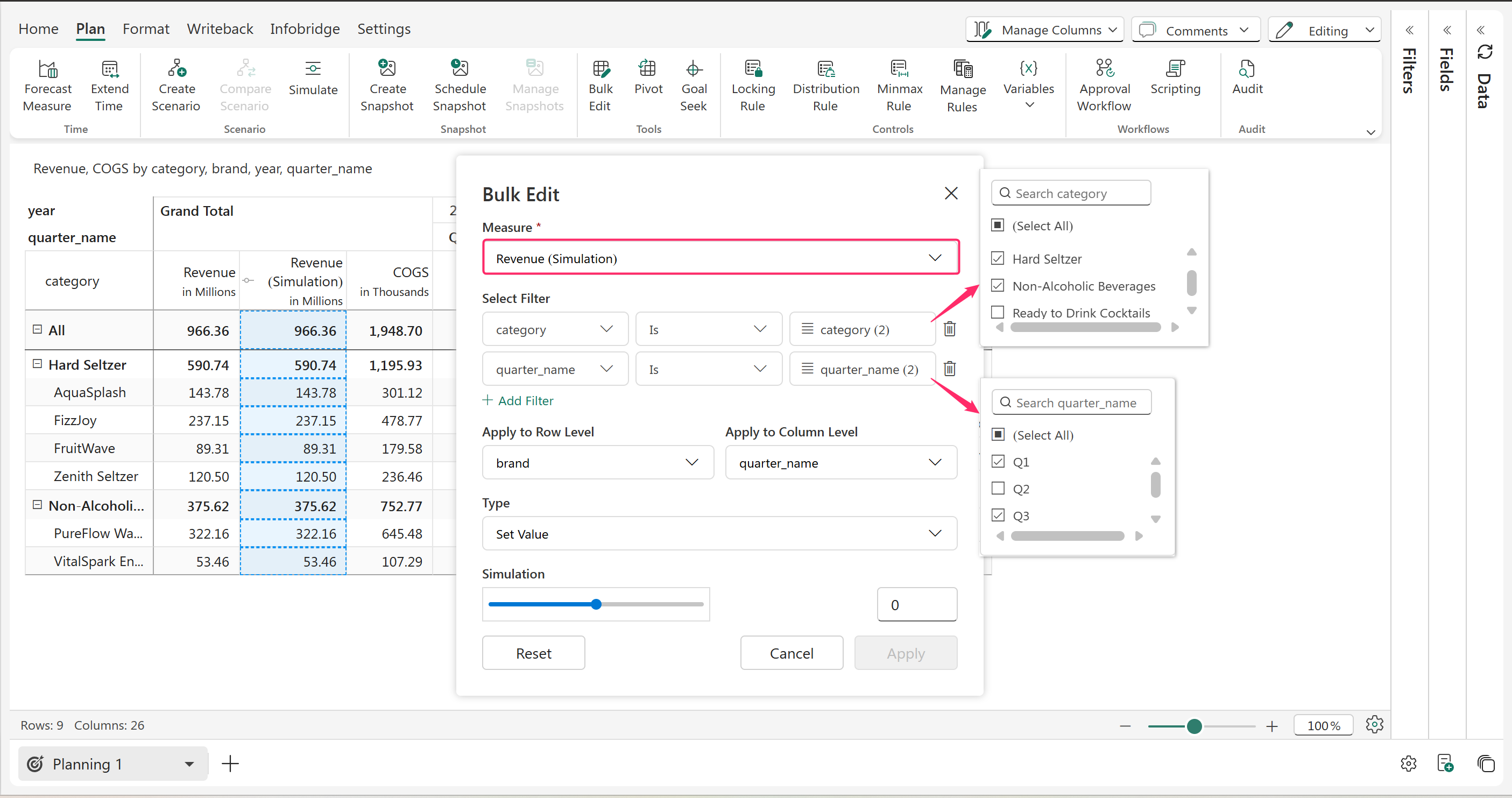This screenshot has height=798, width=1512.
Task: Open the Format ribbon tab
Action: [x=146, y=29]
